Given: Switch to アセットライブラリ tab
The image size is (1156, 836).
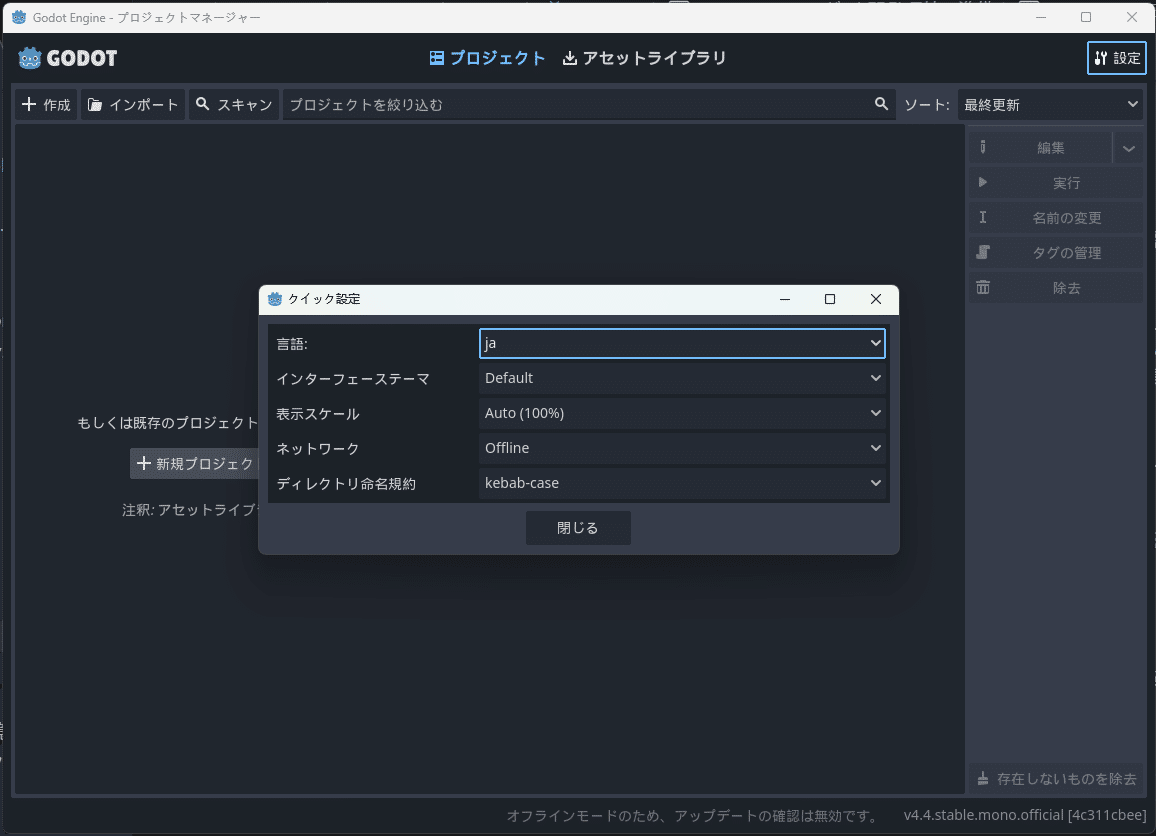Looking at the screenshot, I should [x=644, y=58].
